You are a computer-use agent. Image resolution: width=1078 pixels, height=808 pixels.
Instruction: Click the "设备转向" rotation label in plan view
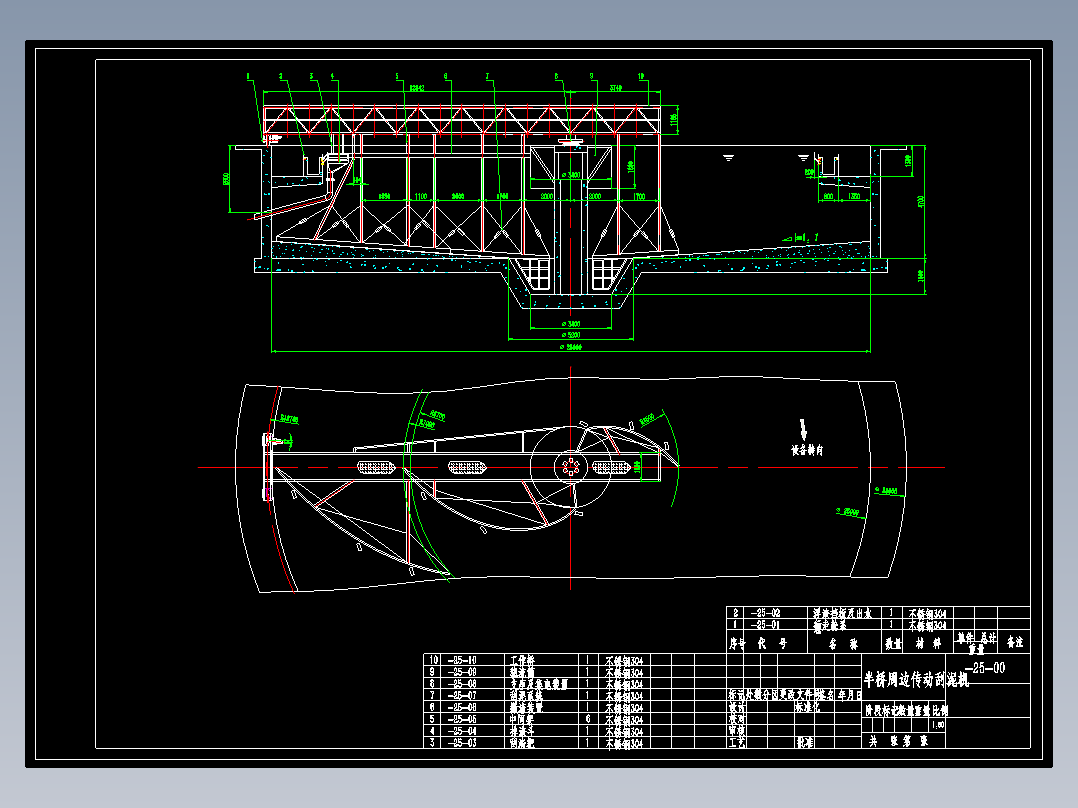(x=807, y=450)
